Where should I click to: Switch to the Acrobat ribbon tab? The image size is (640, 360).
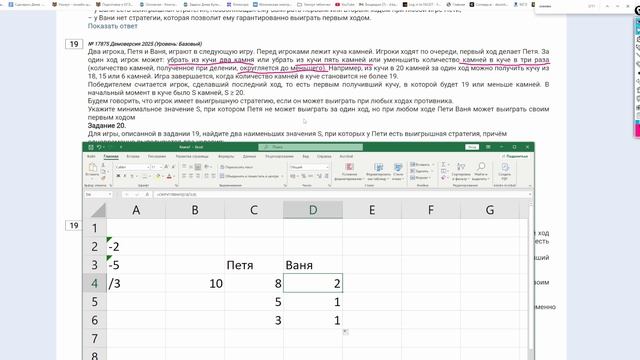[x=346, y=156]
